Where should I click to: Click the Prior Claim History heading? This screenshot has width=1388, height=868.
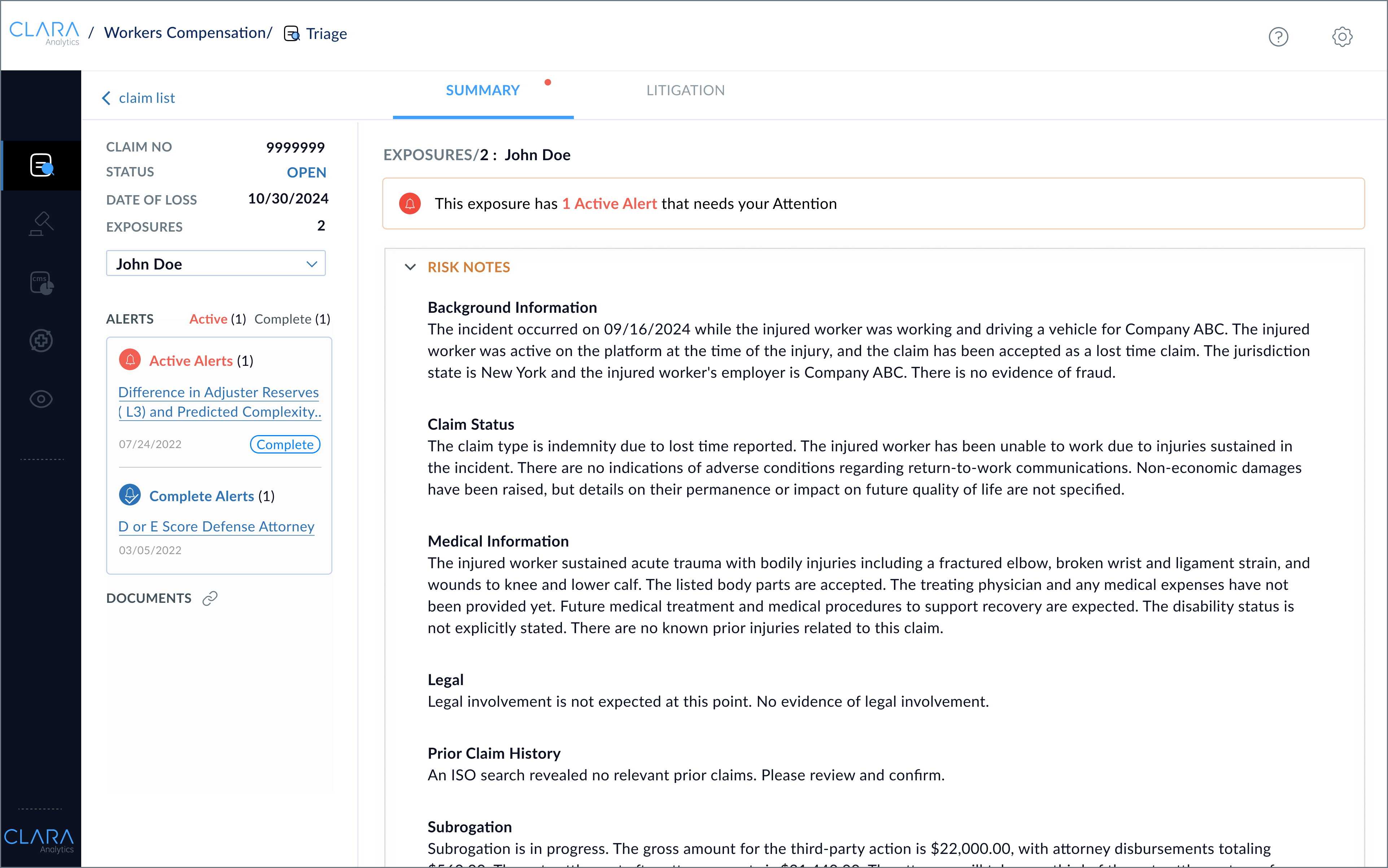pos(494,753)
